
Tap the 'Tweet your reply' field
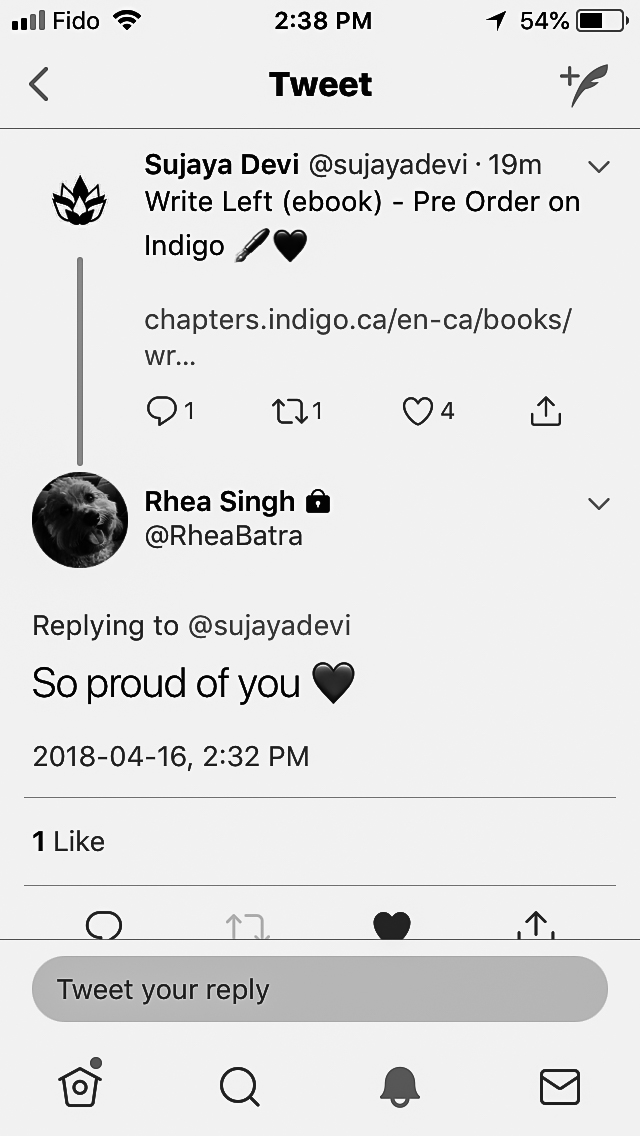click(320, 990)
